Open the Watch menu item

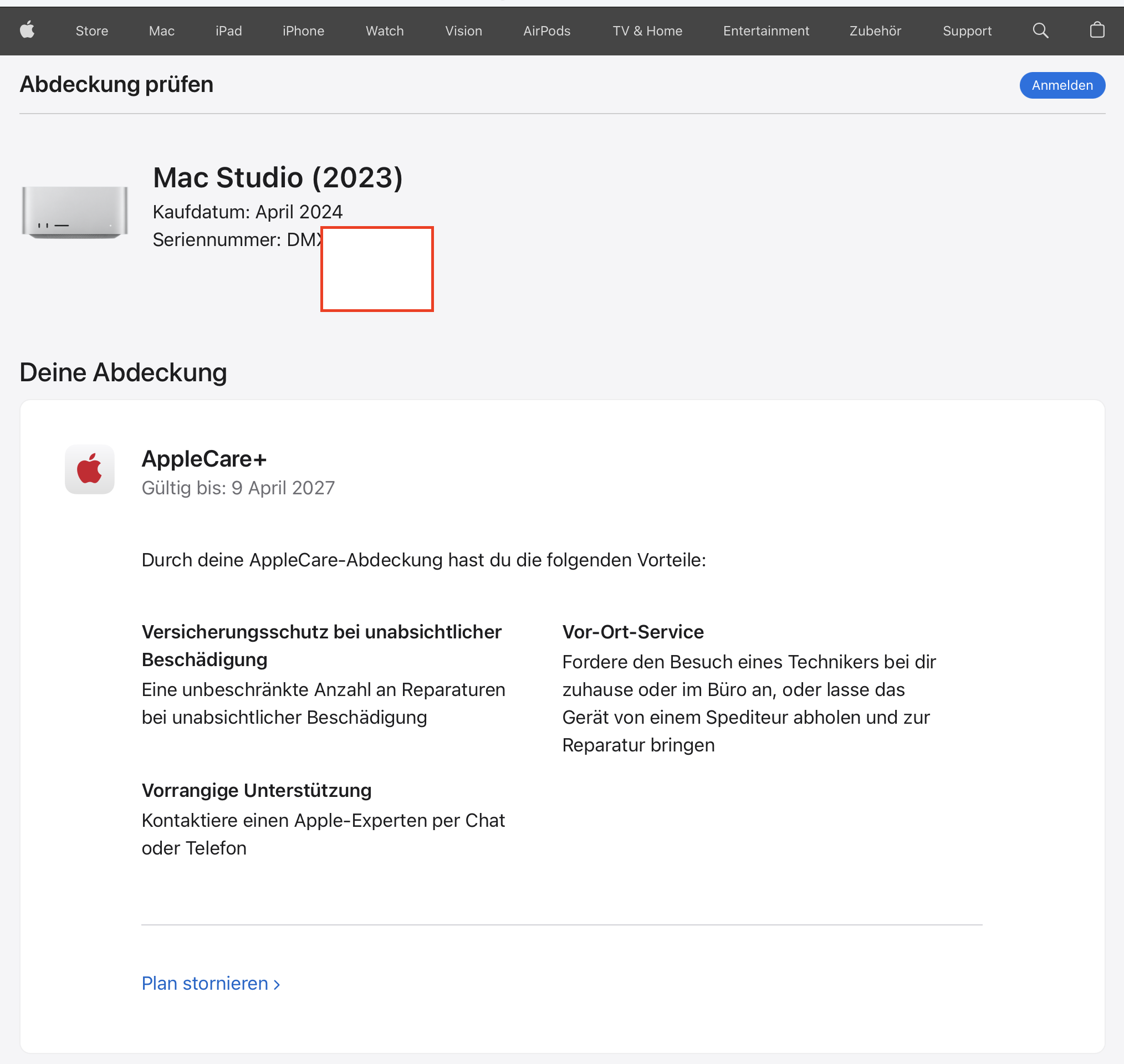[385, 31]
